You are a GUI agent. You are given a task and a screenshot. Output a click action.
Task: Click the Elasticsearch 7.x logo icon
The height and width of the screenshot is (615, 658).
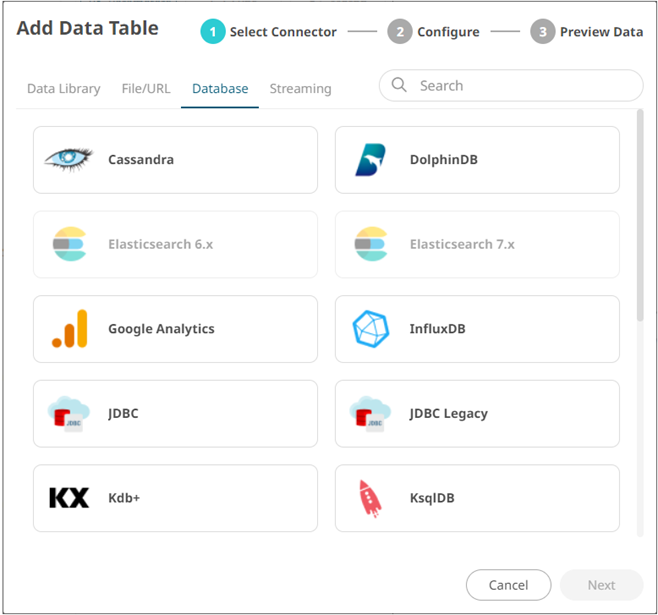371,244
